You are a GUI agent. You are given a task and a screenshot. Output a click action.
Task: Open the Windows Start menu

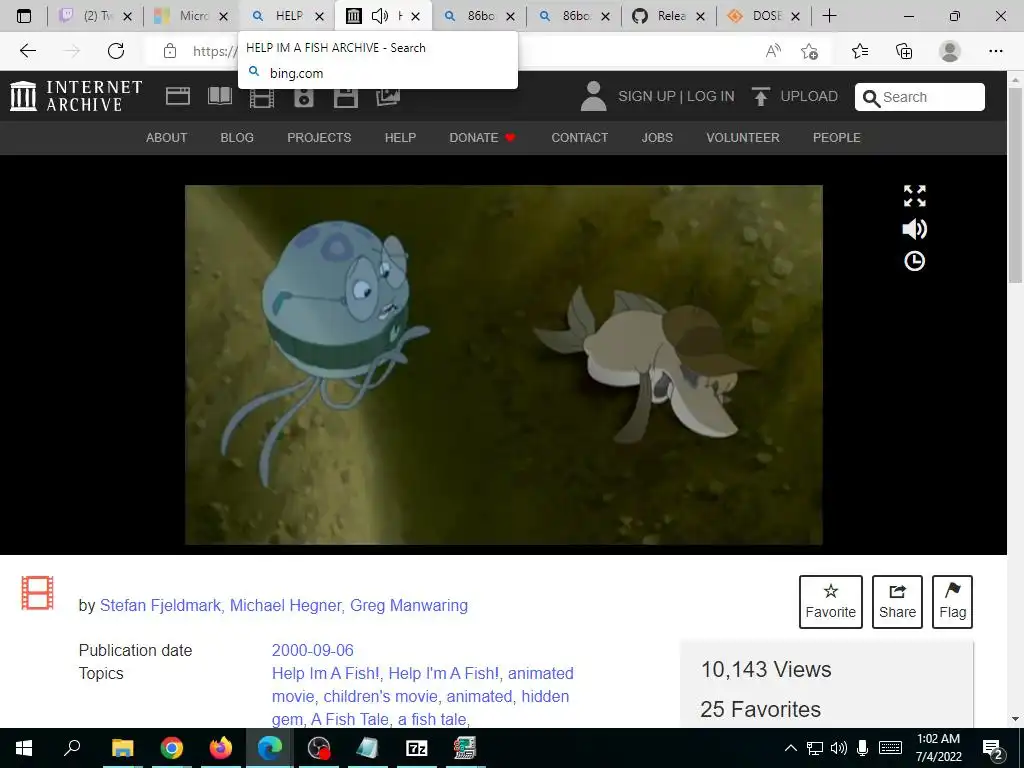click(x=24, y=748)
